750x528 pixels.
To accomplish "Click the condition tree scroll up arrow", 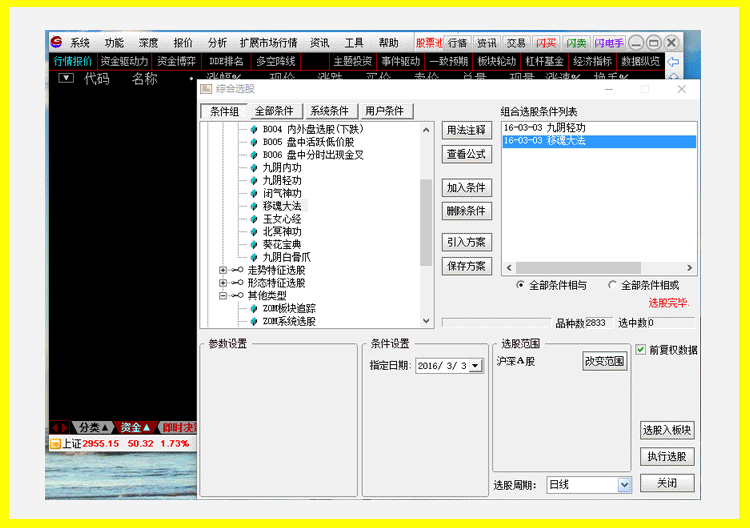I will [x=426, y=130].
